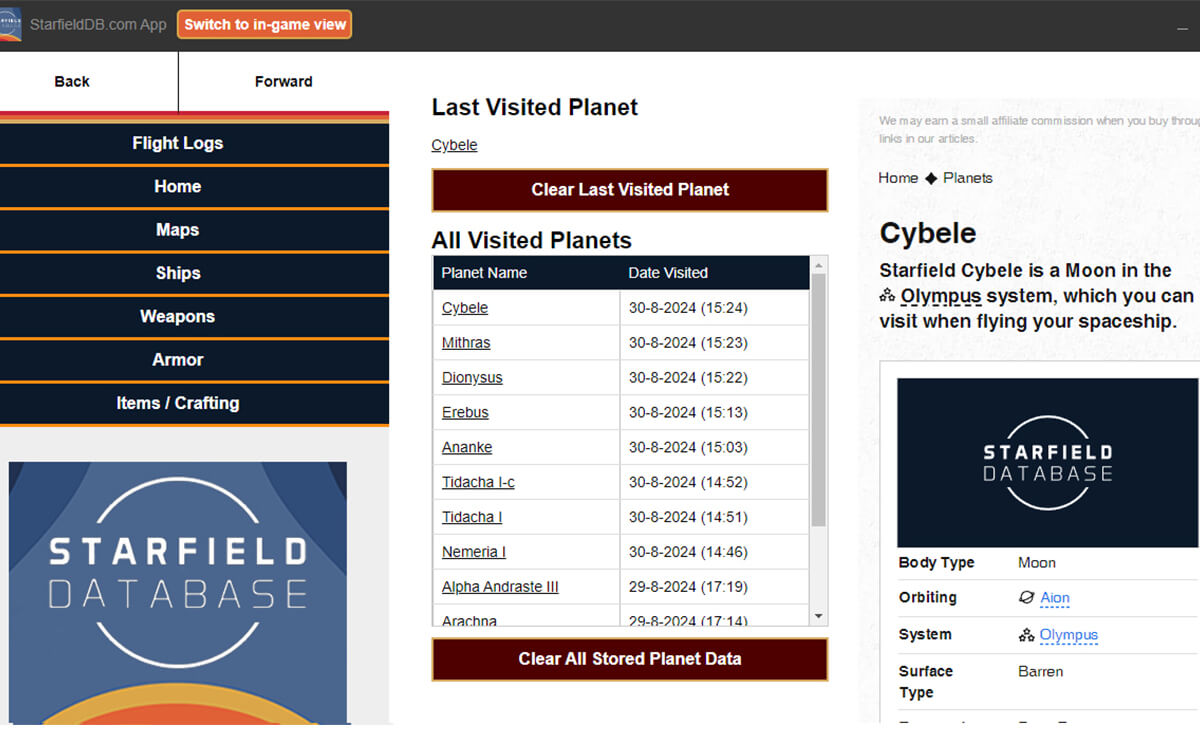Image resolution: width=1200 pixels, height=750 pixels.
Task: Click the star system icon before Olympus heading text
Action: [x=888, y=297]
